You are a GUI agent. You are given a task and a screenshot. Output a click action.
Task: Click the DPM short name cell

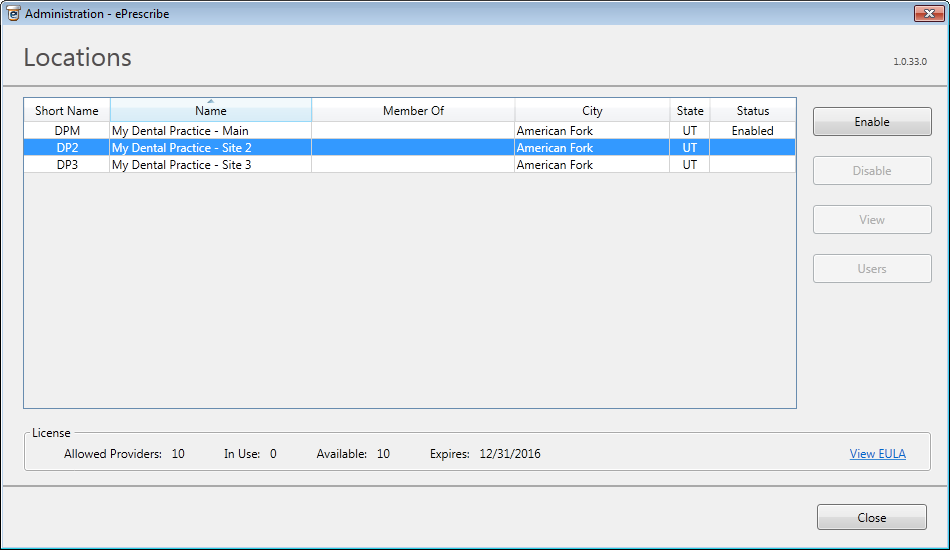click(67, 131)
